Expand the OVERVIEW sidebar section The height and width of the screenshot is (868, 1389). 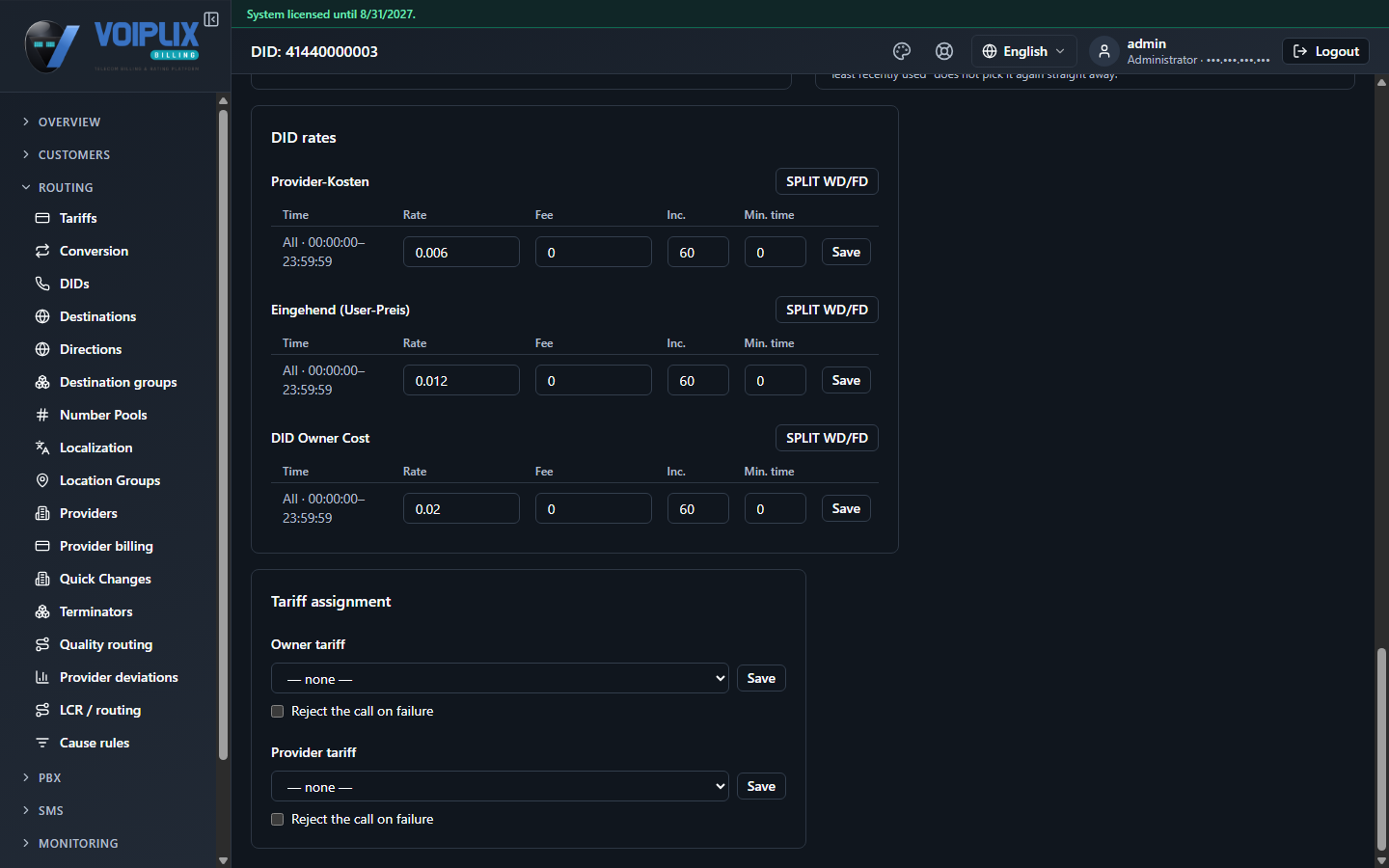[x=69, y=122]
